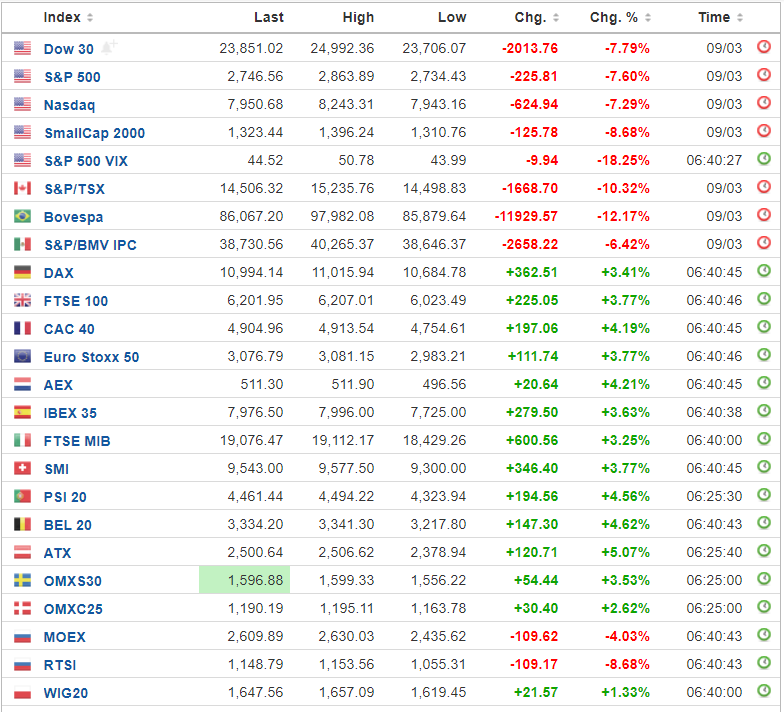This screenshot has width=784, height=712.
Task: Sort table by the Chg. % column arrows
Action: [648, 18]
